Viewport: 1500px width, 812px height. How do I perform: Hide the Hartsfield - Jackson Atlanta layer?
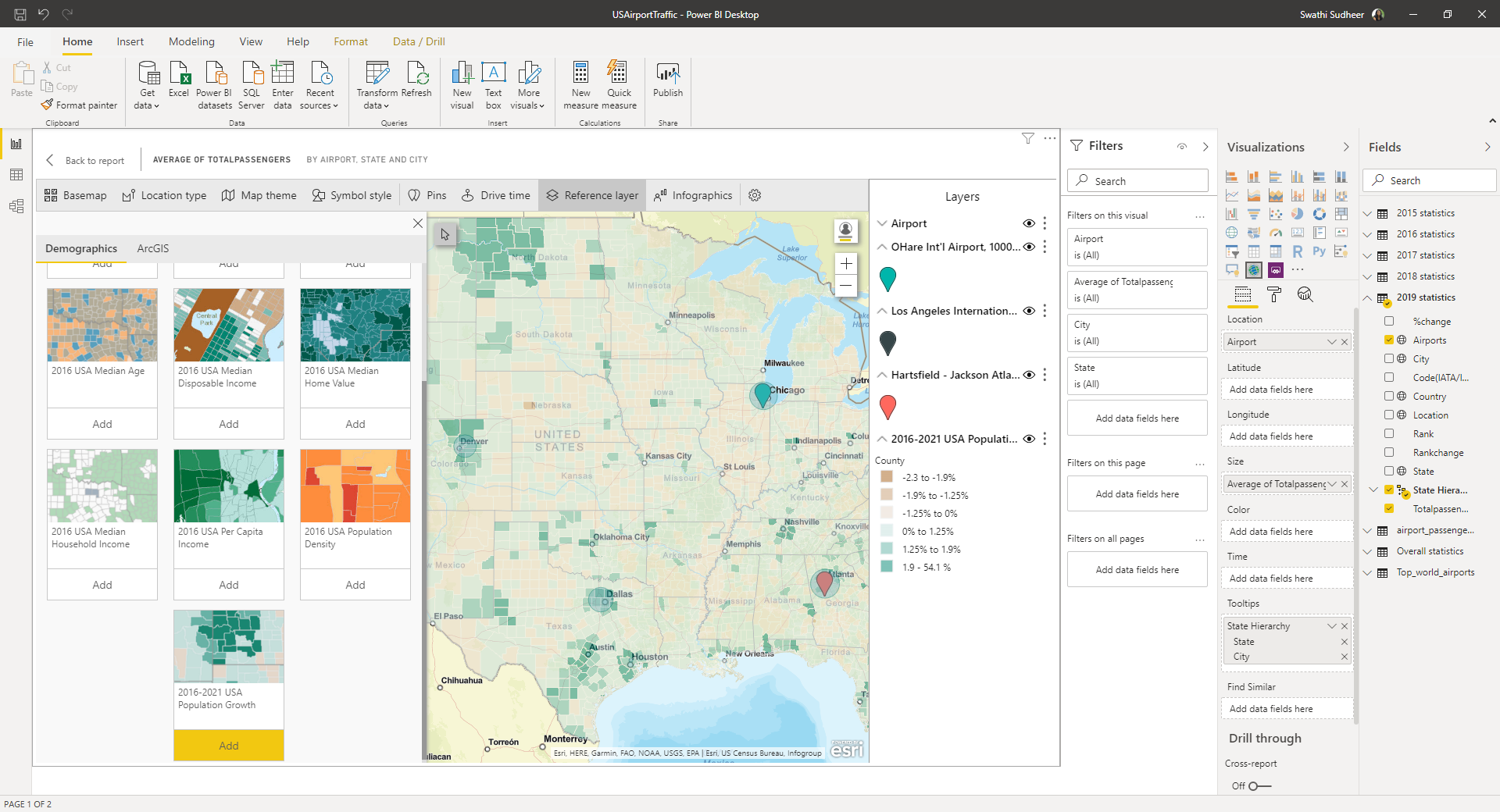tap(1029, 375)
